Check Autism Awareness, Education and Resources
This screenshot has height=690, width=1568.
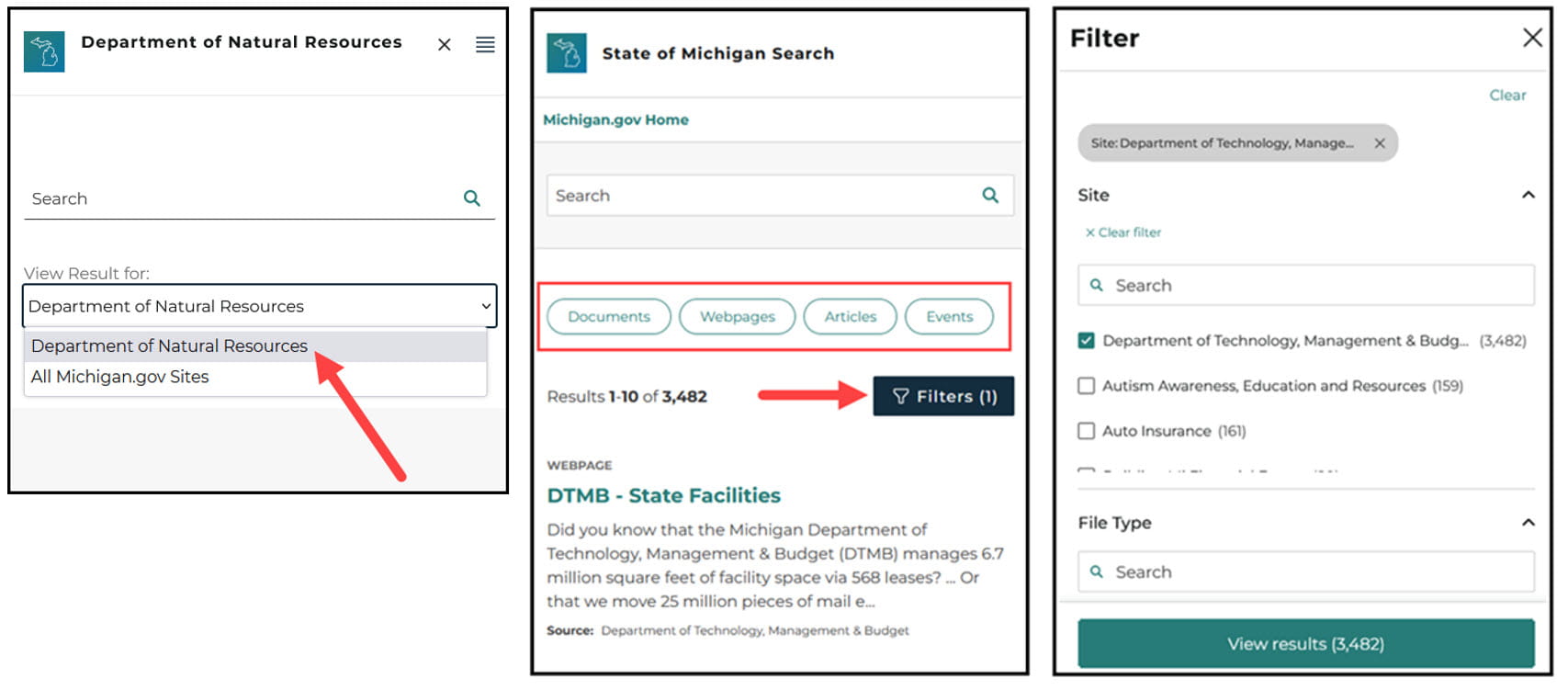point(1087,386)
